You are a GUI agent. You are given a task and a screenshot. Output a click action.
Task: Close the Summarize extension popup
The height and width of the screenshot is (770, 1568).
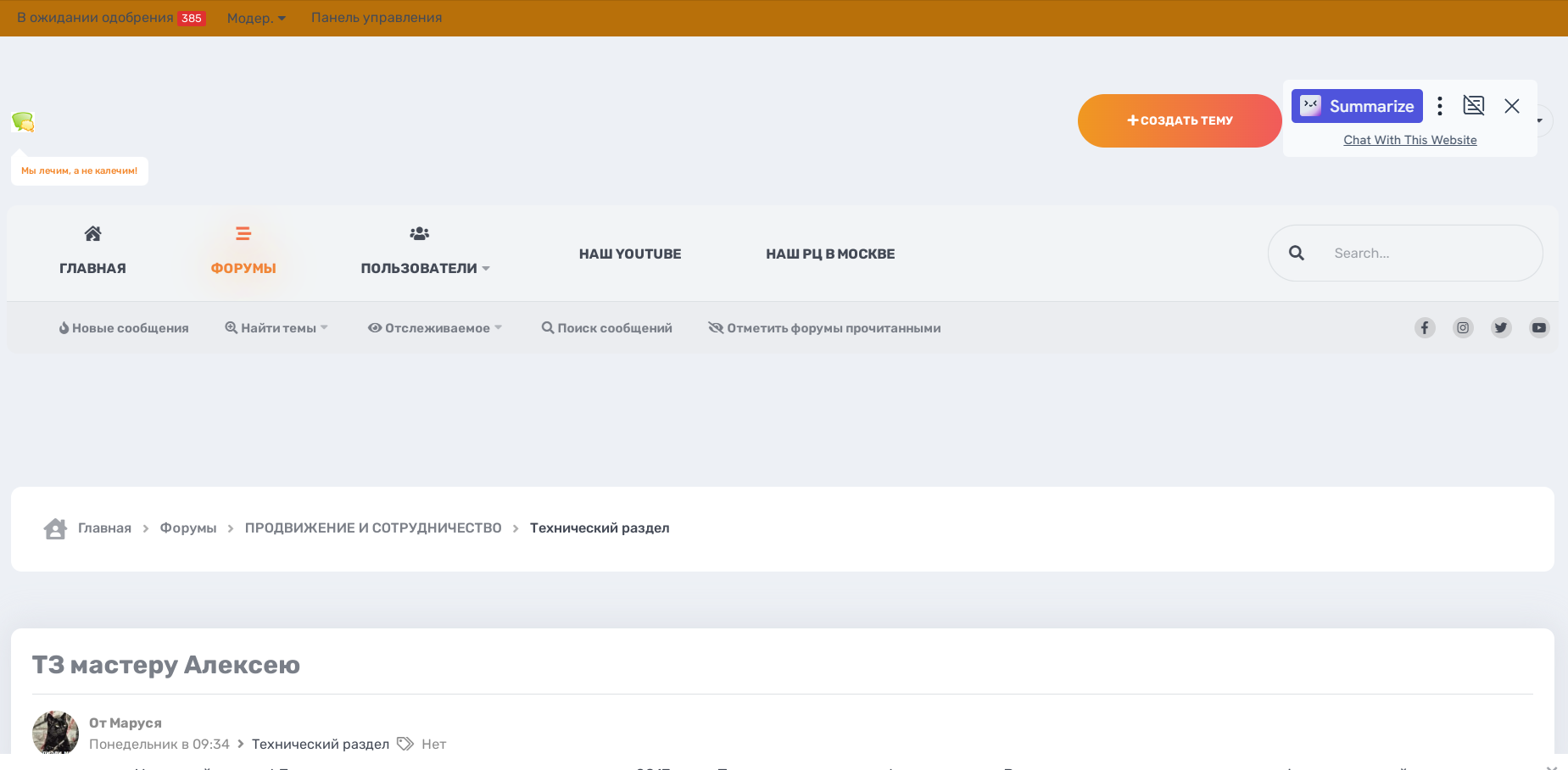pos(1512,106)
